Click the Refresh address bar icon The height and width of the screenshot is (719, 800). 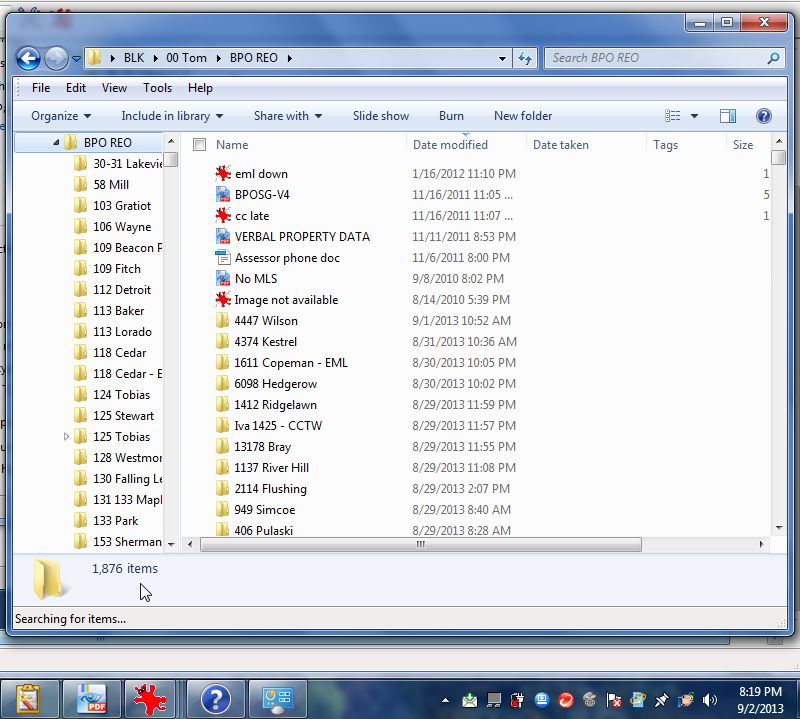point(524,58)
